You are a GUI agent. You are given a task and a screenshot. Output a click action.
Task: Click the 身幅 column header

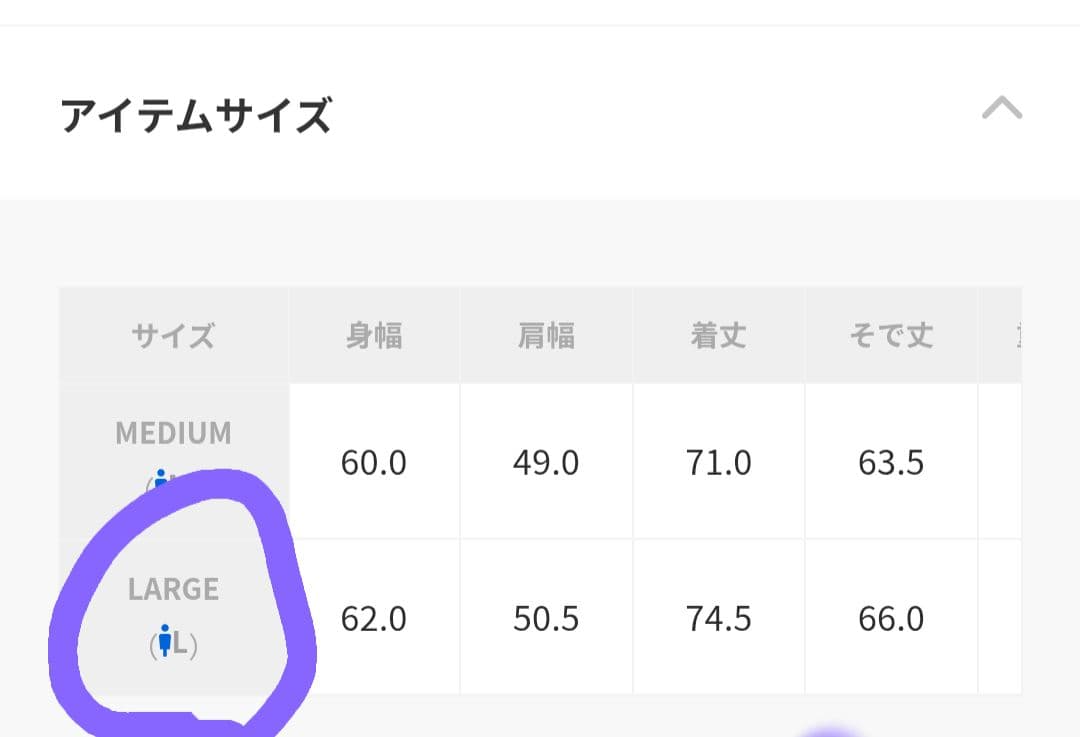click(x=374, y=335)
